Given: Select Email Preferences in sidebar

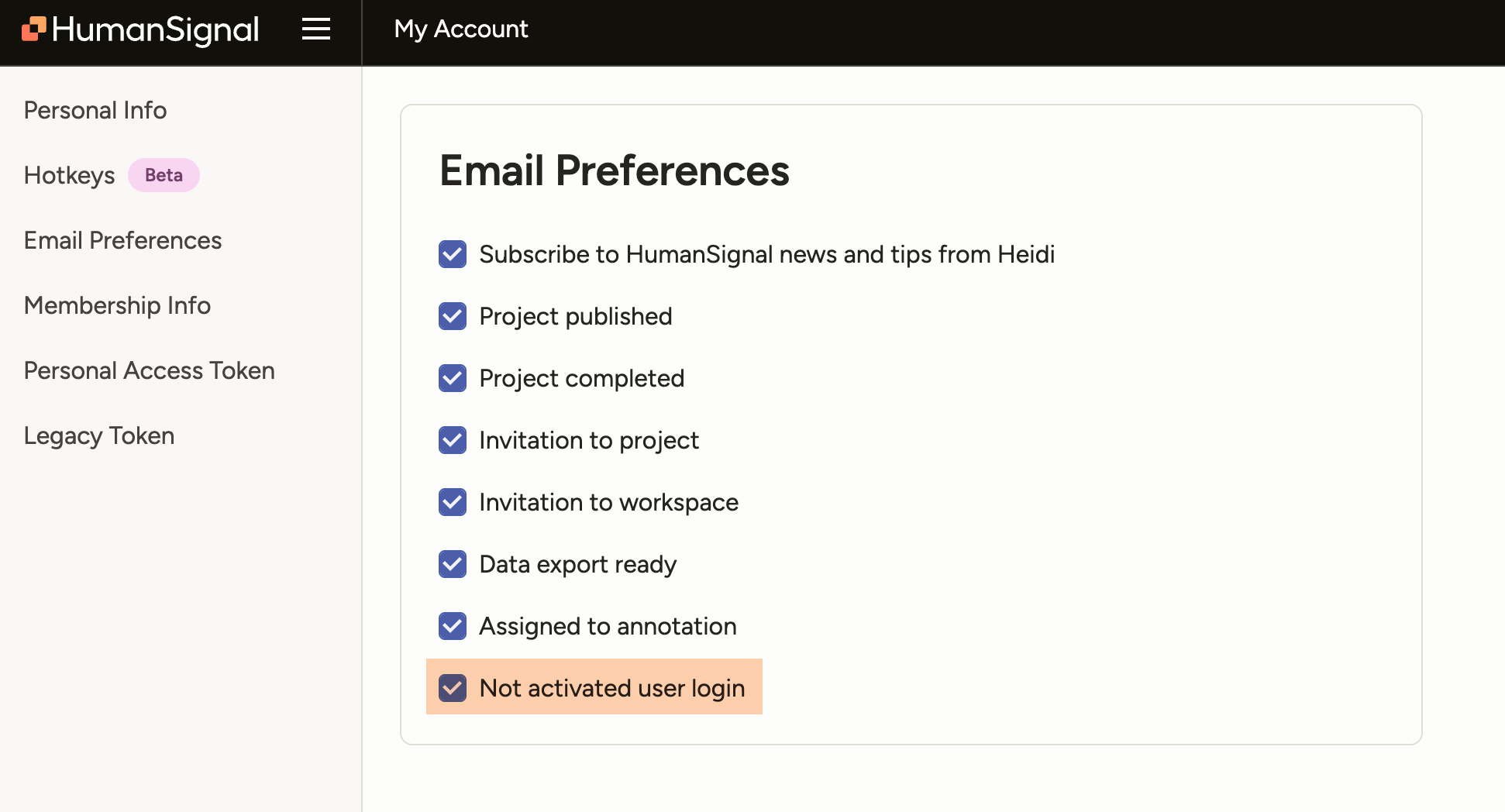Looking at the screenshot, I should tap(122, 240).
